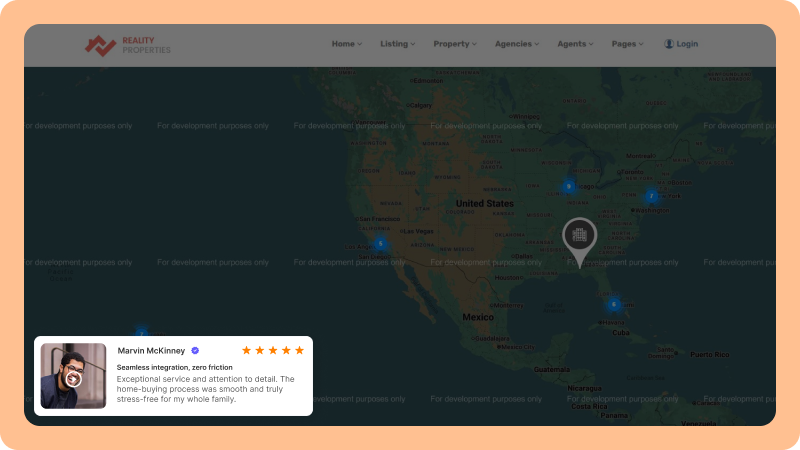Image resolution: width=800 pixels, height=450 pixels.
Task: Play the Marvin McKinney testimonial video
Action: point(73,379)
